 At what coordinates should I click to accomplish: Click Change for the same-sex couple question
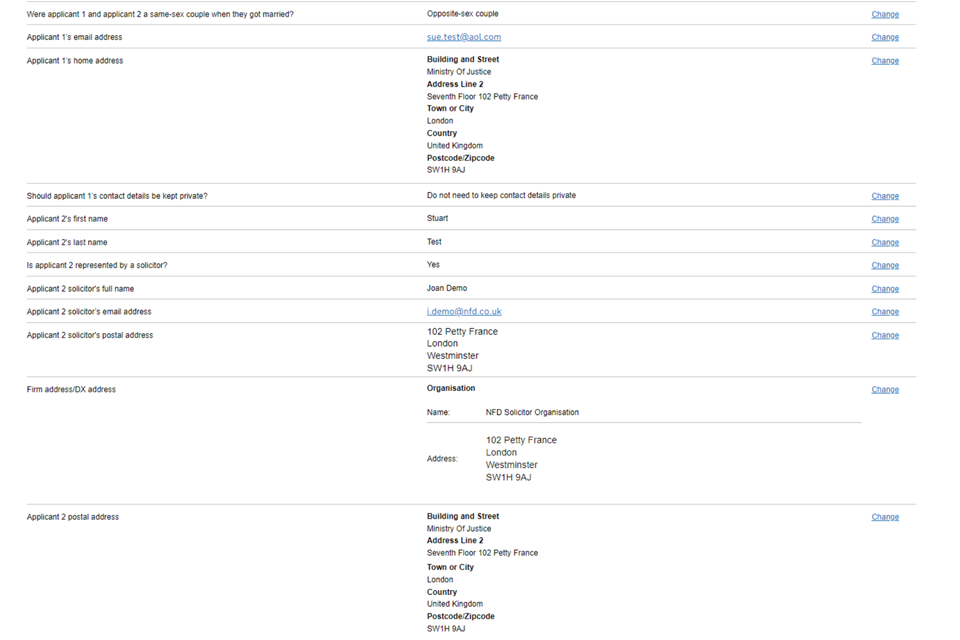coord(884,14)
